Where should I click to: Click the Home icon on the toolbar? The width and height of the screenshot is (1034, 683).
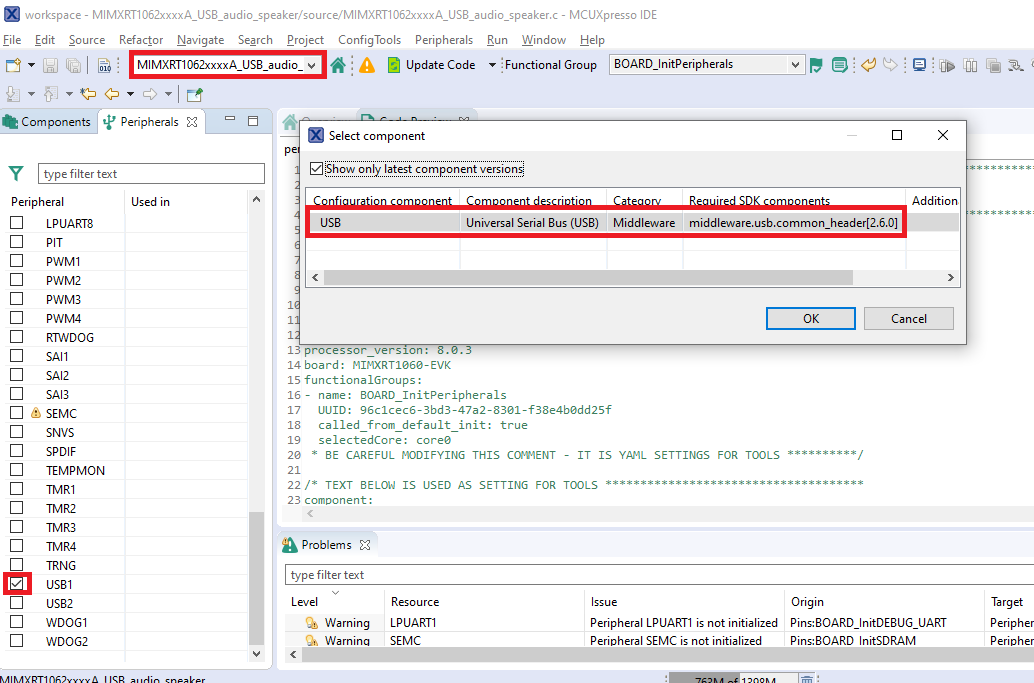click(x=341, y=64)
